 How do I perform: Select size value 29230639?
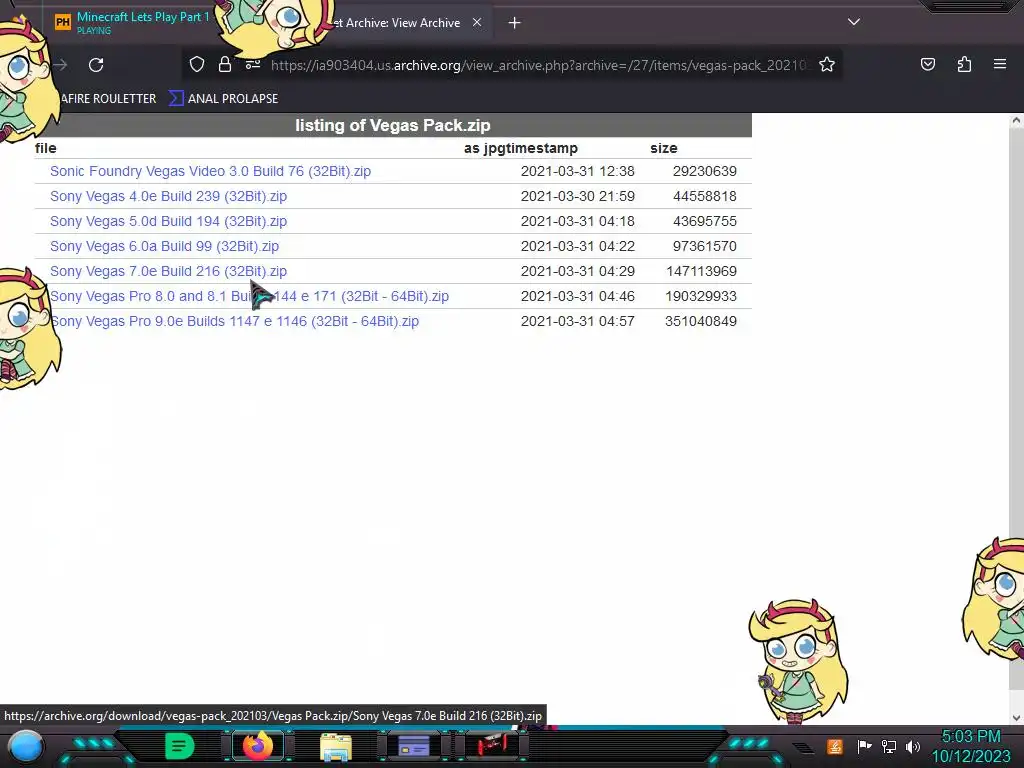[705, 171]
